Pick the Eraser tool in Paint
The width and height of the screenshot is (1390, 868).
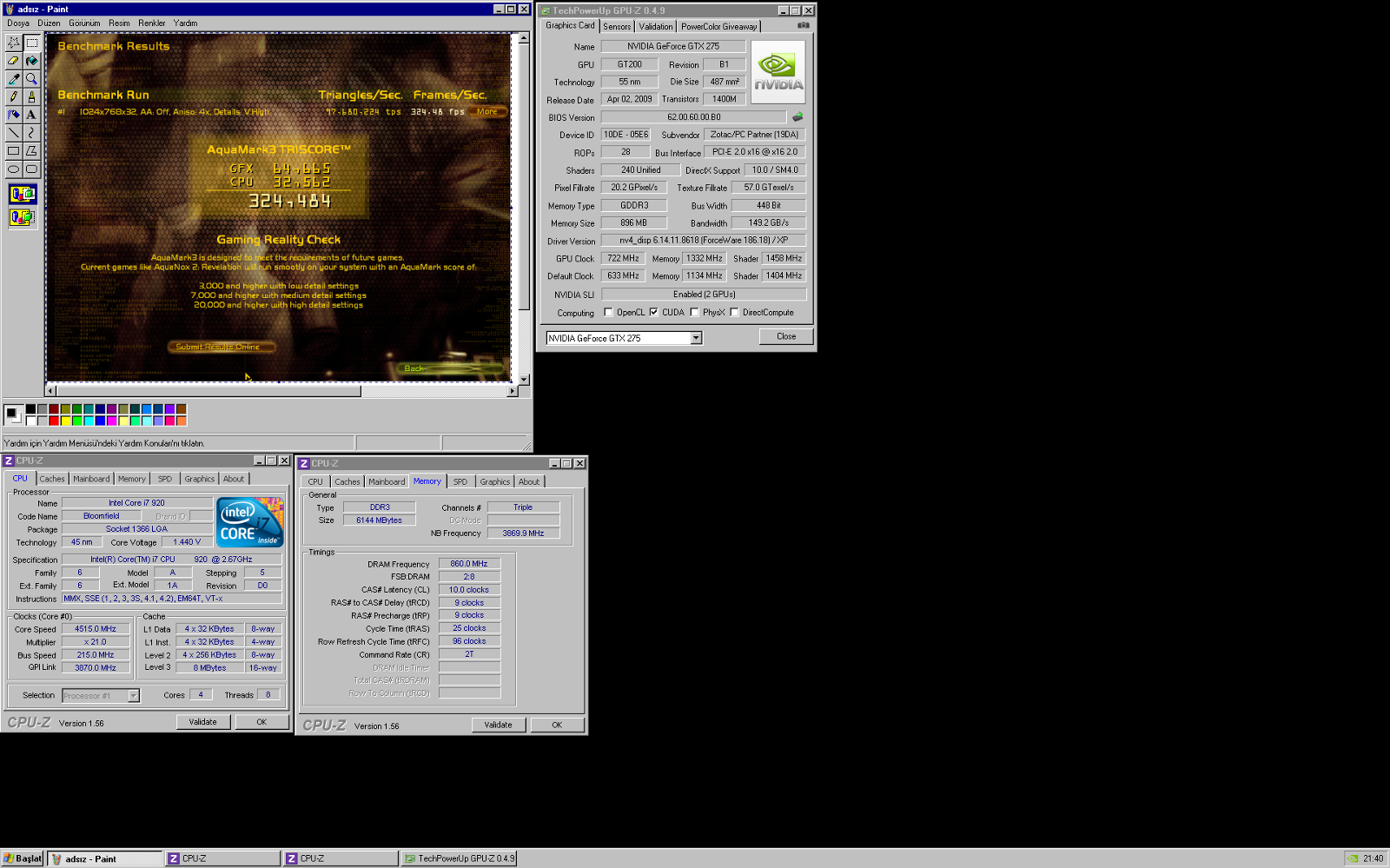tap(14, 61)
